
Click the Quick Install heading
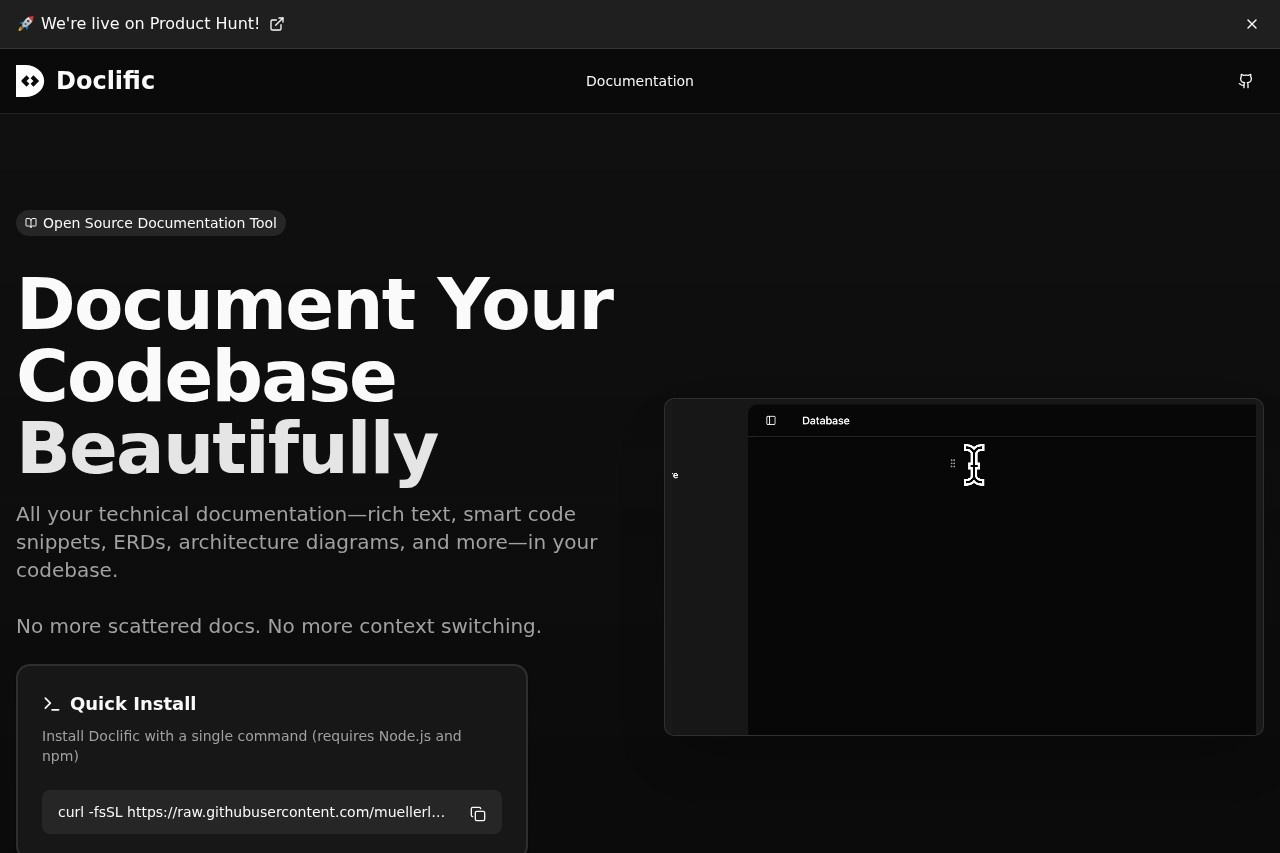(133, 704)
